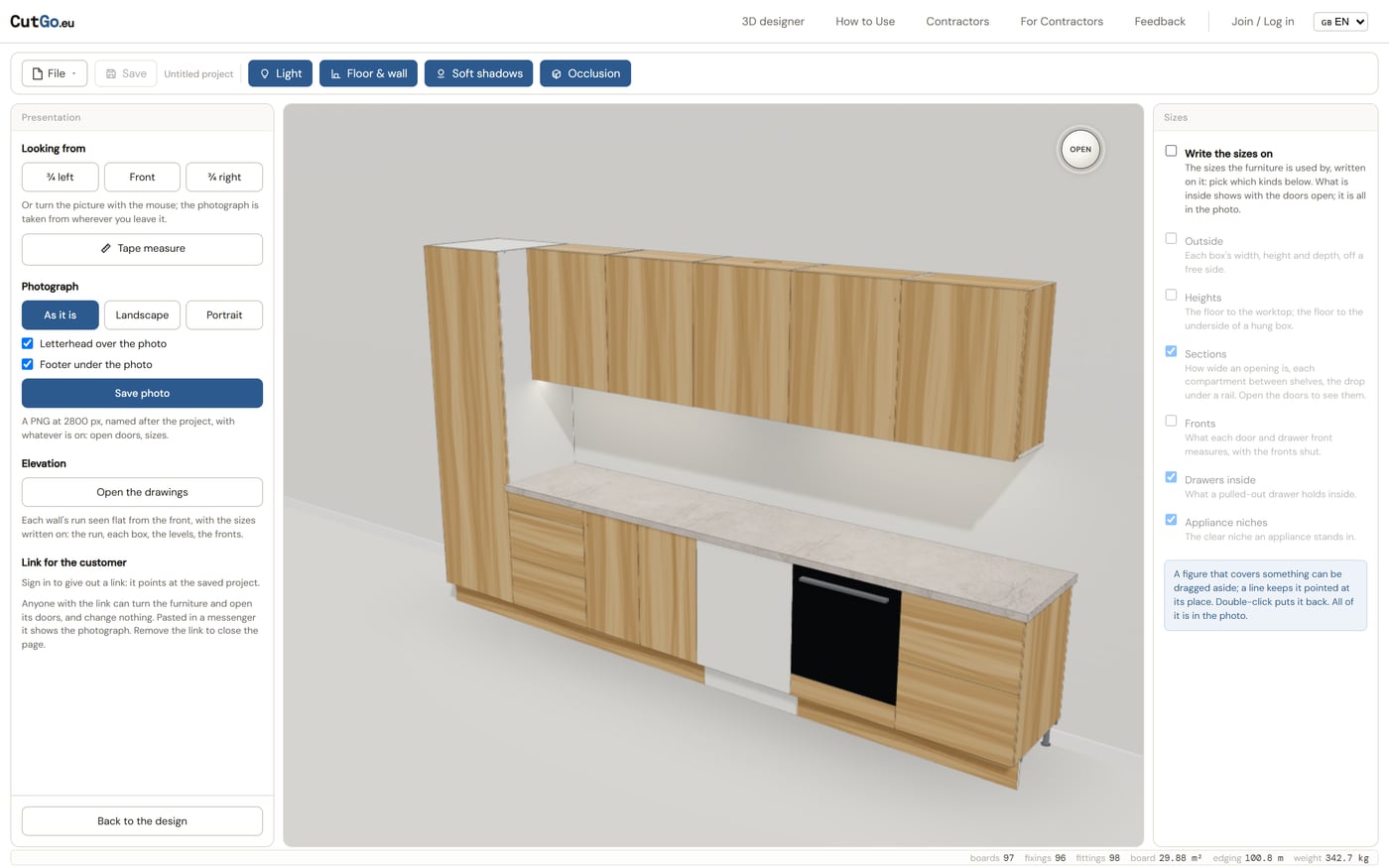Toggle the Light button
Image resolution: width=1389 pixels, height=868 pixels.
tap(281, 73)
